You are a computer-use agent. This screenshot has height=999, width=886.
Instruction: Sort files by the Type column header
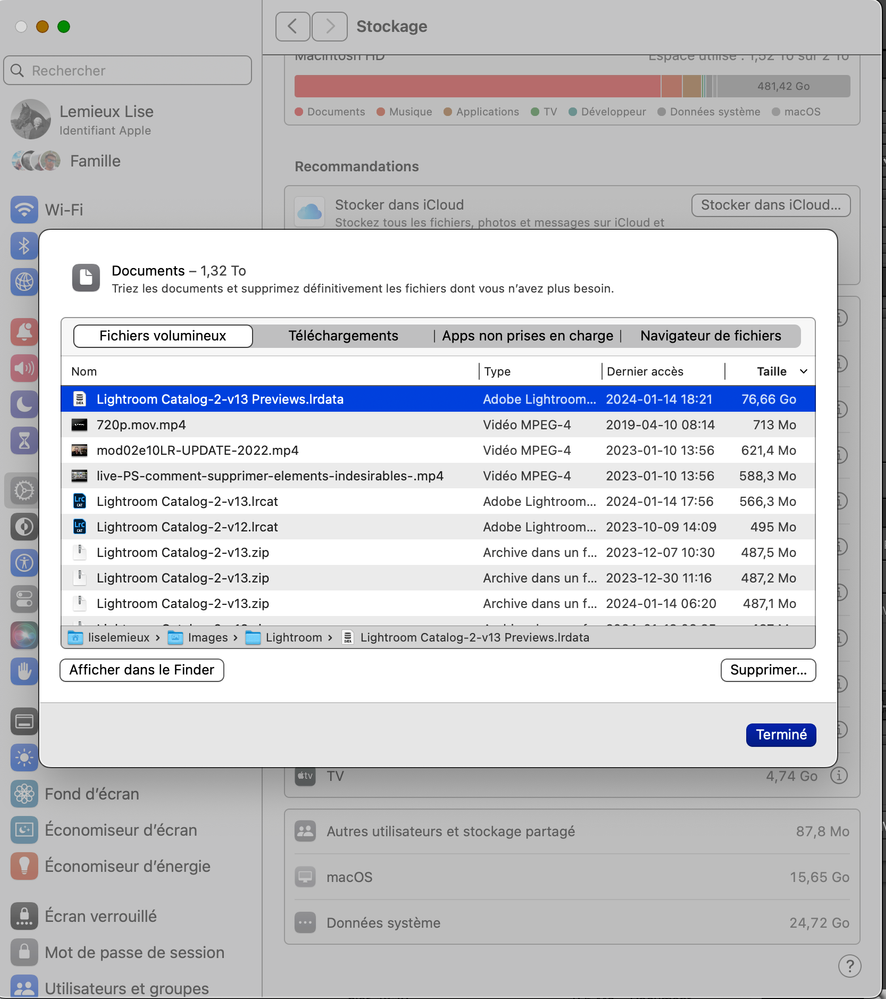[x=497, y=371]
